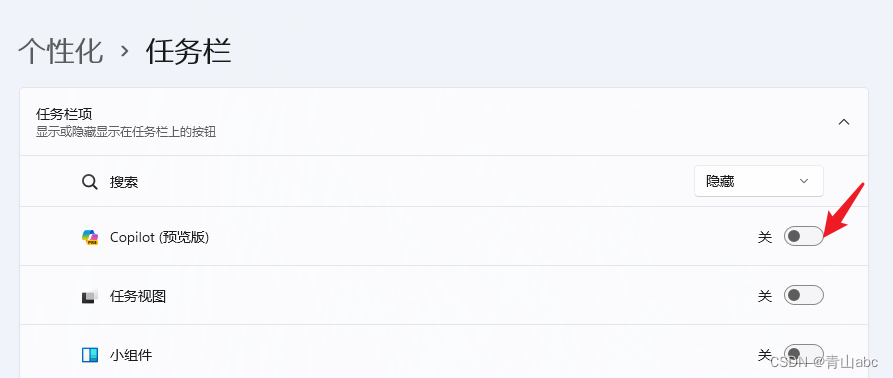893x378 pixels.
Task: Click the 任务栏 page title
Action: [x=189, y=51]
